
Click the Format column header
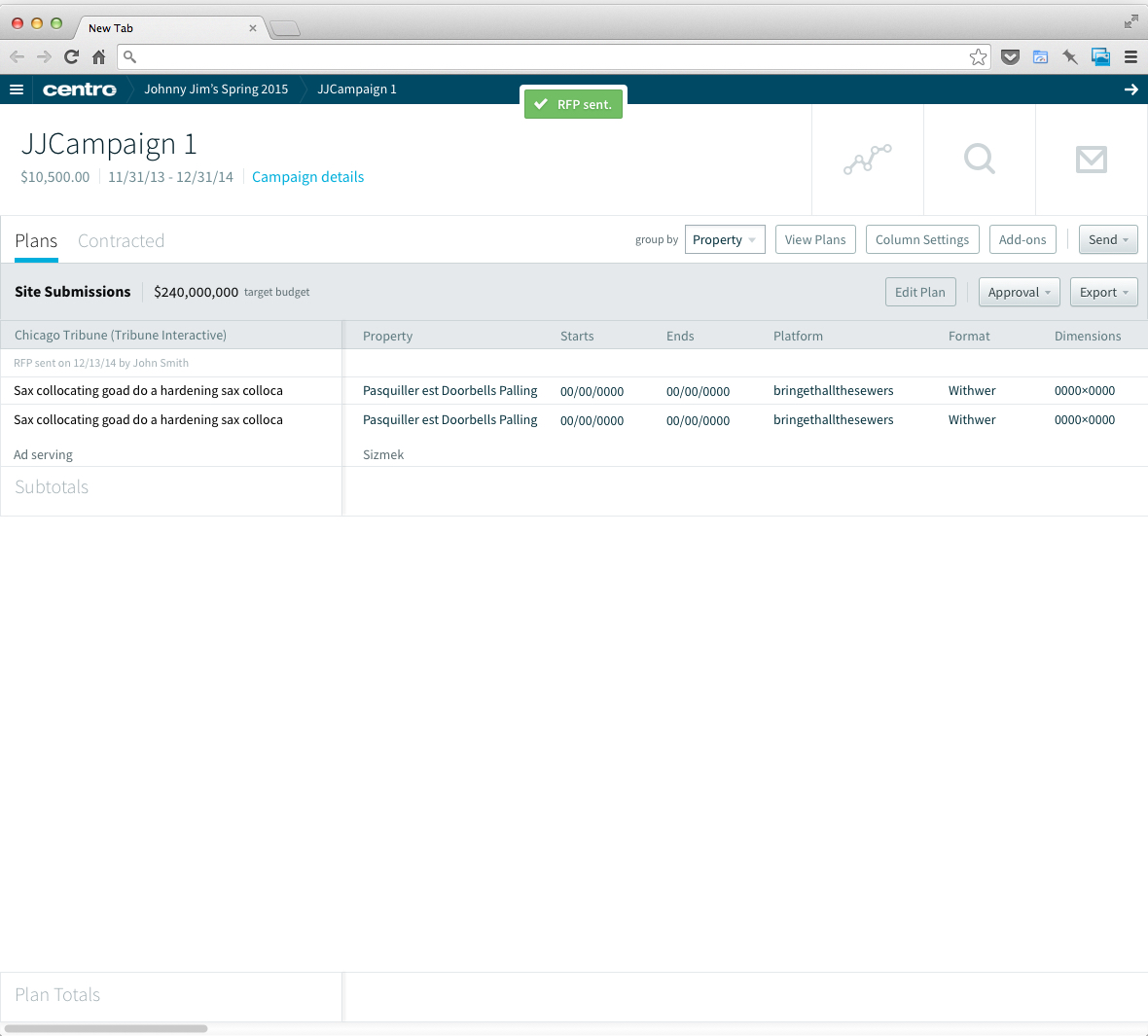969,336
